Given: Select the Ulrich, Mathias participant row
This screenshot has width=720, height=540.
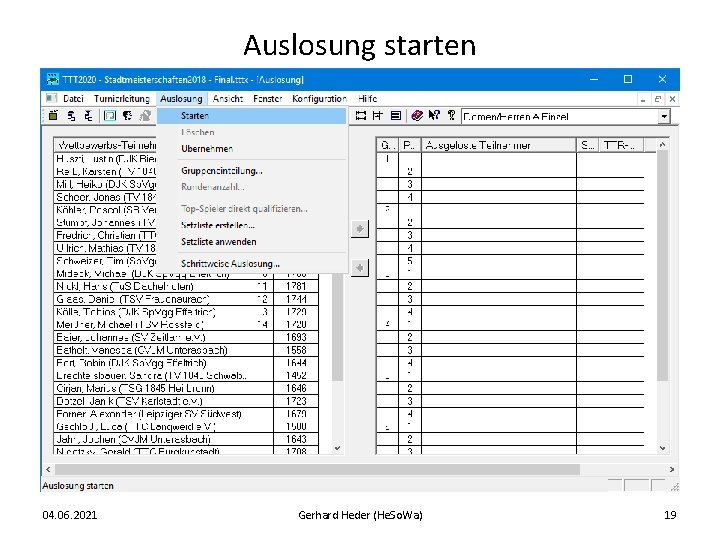Looking at the screenshot, I should (105, 248).
